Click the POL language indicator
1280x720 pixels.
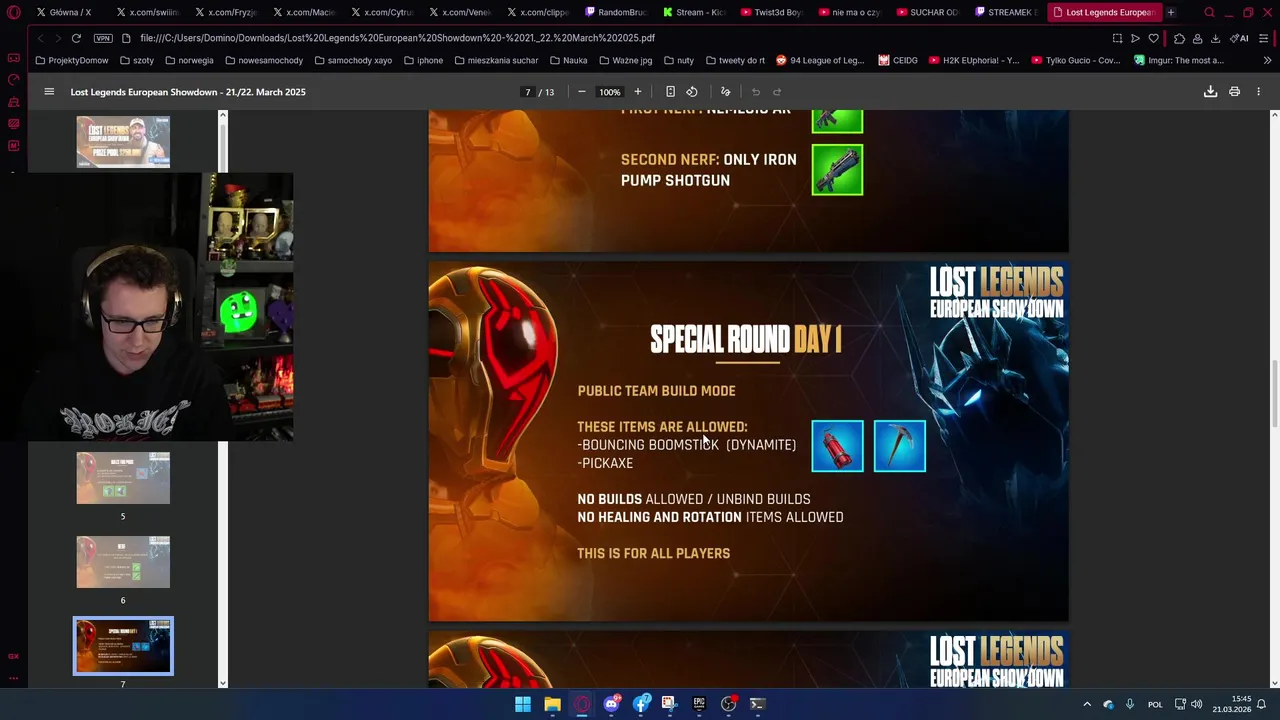point(1155,704)
